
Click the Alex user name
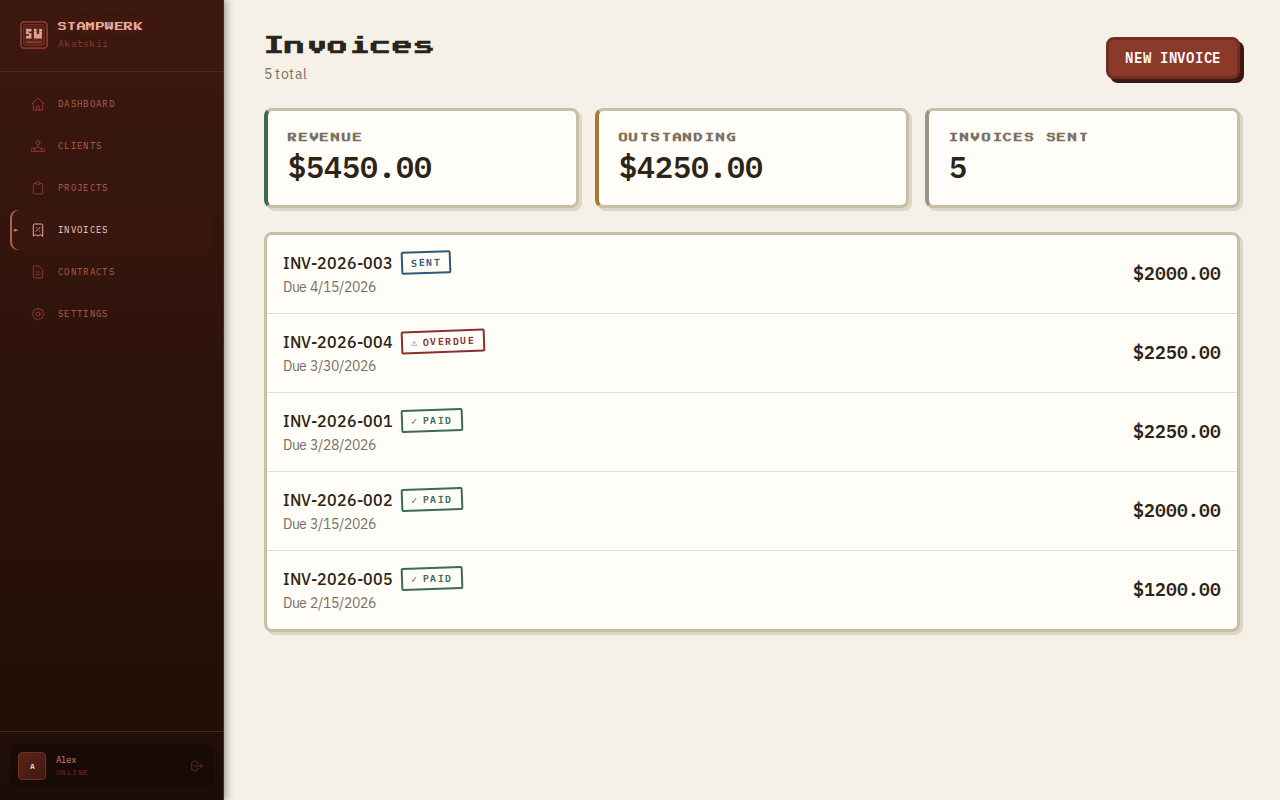point(66,760)
